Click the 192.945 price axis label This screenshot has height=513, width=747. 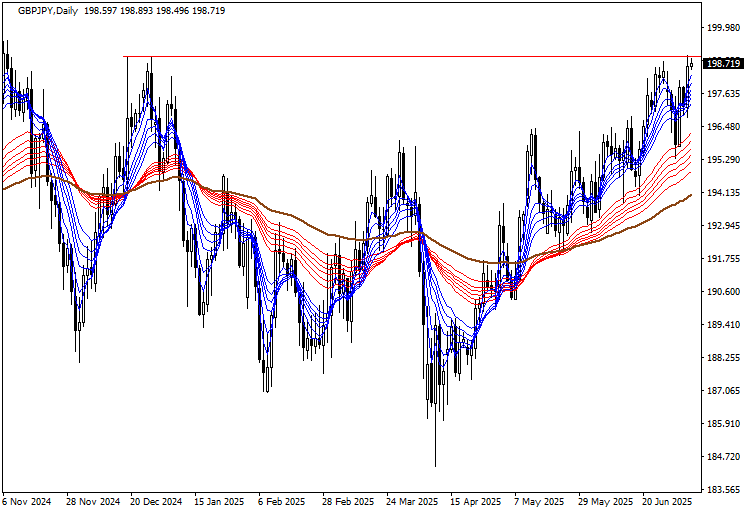coord(724,226)
